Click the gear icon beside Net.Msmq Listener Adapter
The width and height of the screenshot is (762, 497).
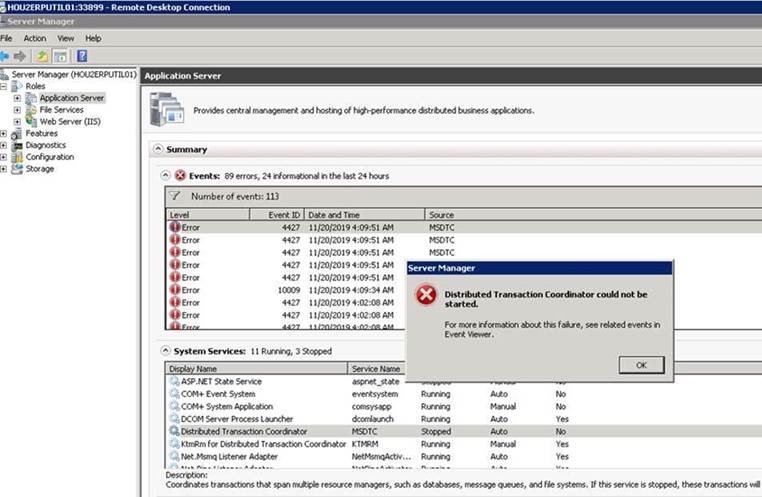174,457
